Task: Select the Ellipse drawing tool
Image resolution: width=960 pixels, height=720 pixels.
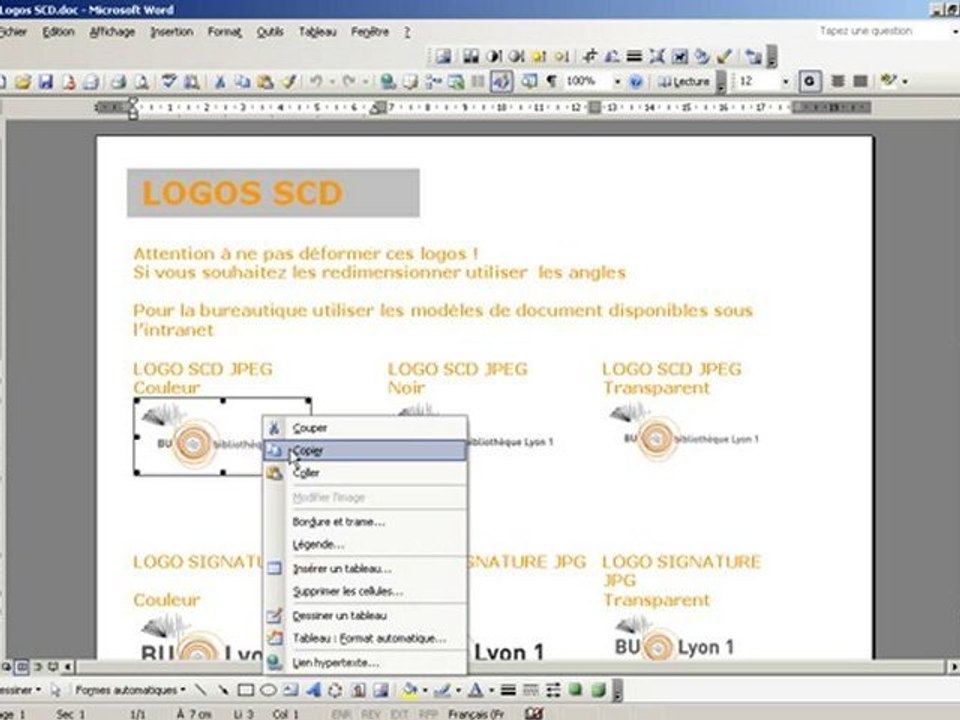Action: [268, 691]
